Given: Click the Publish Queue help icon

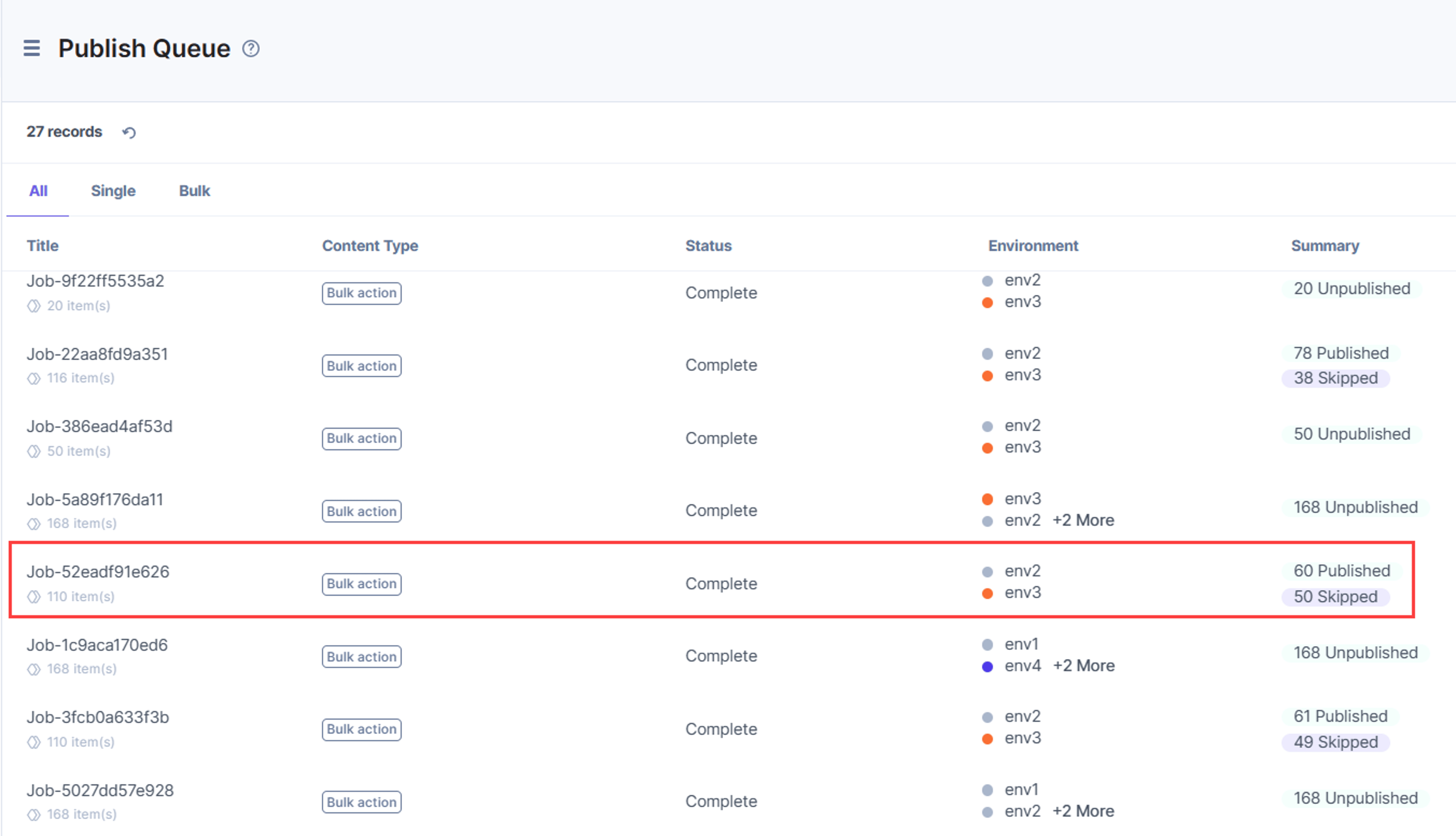Looking at the screenshot, I should [251, 49].
